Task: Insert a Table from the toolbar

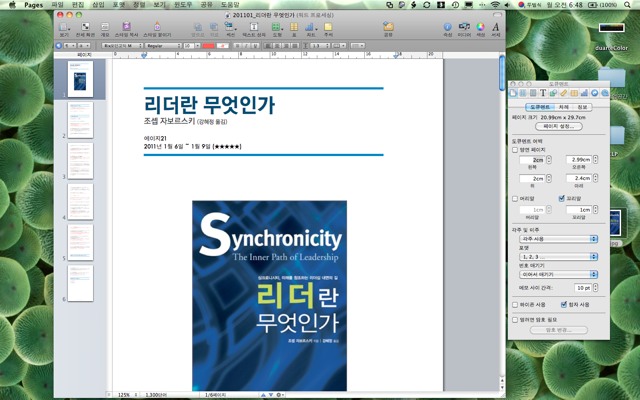Action: 294,29
